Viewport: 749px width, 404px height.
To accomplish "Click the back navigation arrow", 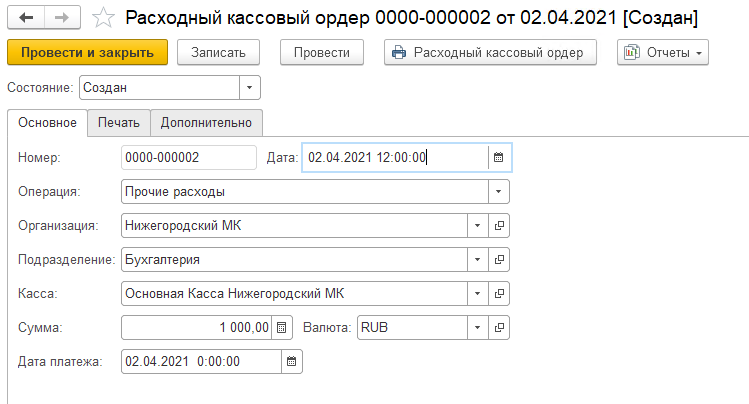I will click(x=27, y=18).
